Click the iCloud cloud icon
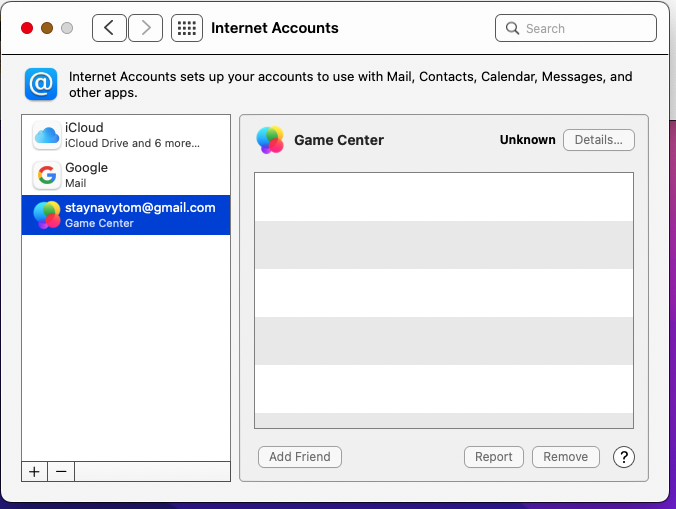Screen dimensions: 676x509 [47, 135]
